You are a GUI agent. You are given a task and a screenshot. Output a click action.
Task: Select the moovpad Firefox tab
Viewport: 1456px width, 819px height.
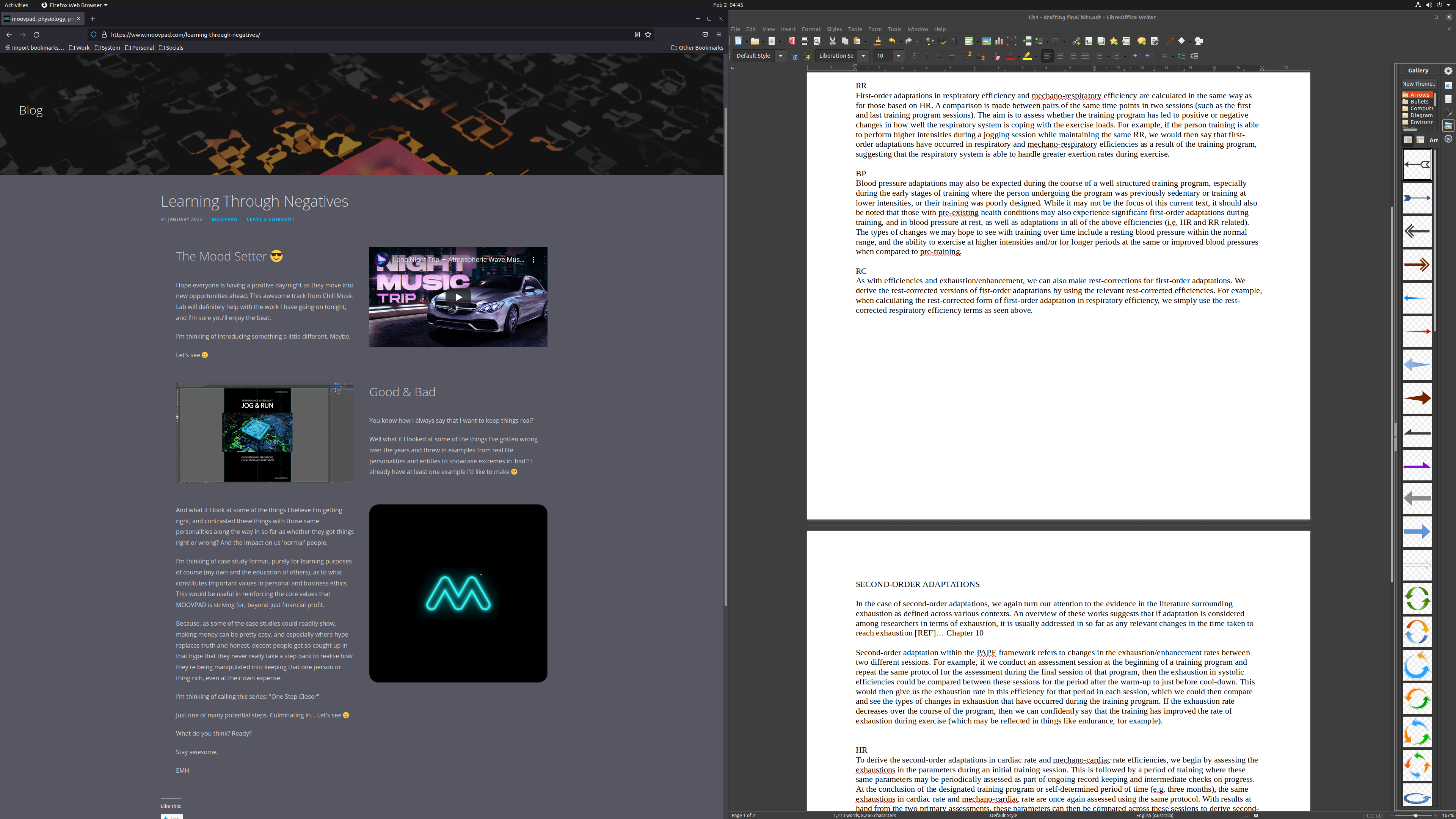pos(42,19)
